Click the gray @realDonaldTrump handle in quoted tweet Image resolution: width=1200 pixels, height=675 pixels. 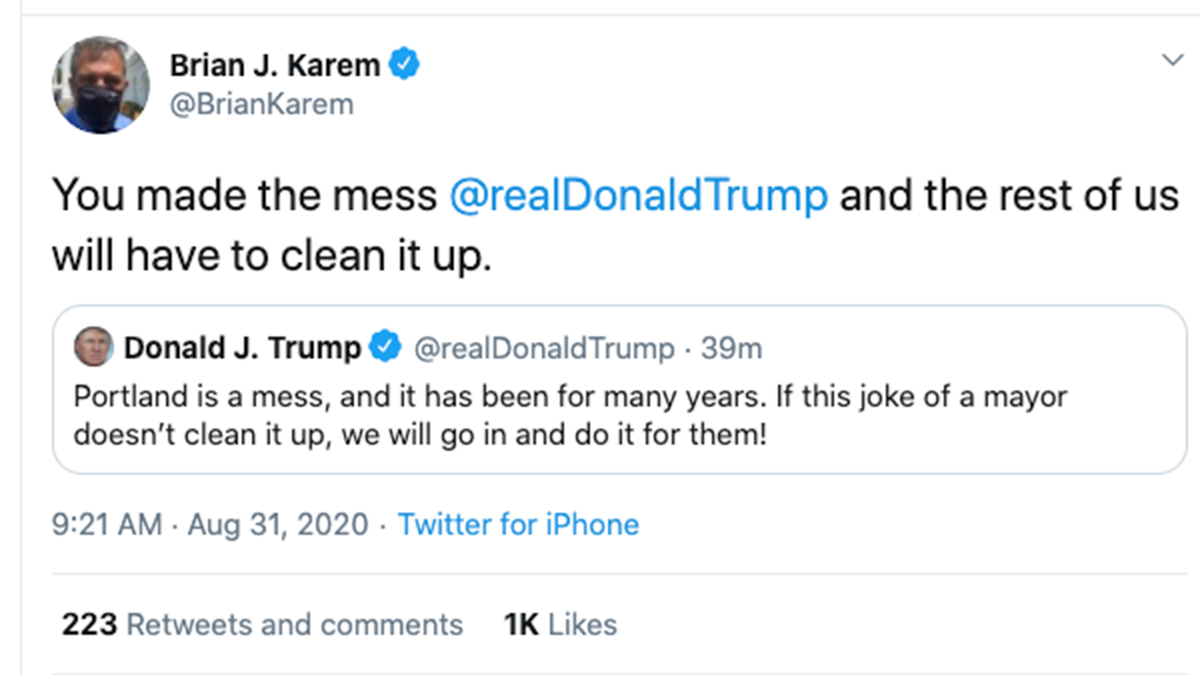click(x=544, y=348)
